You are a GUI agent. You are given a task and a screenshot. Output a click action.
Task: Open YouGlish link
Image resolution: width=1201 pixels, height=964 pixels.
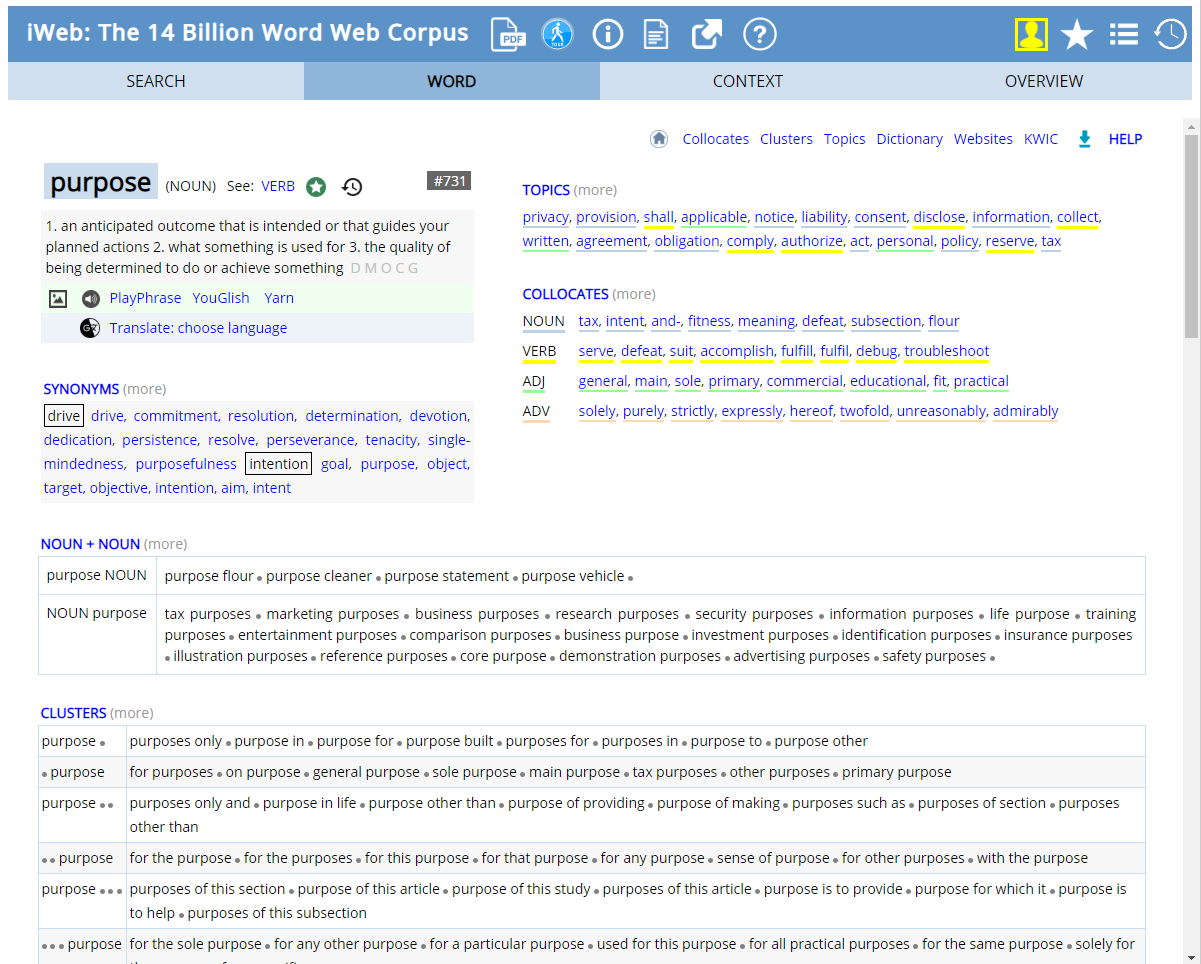pos(221,298)
